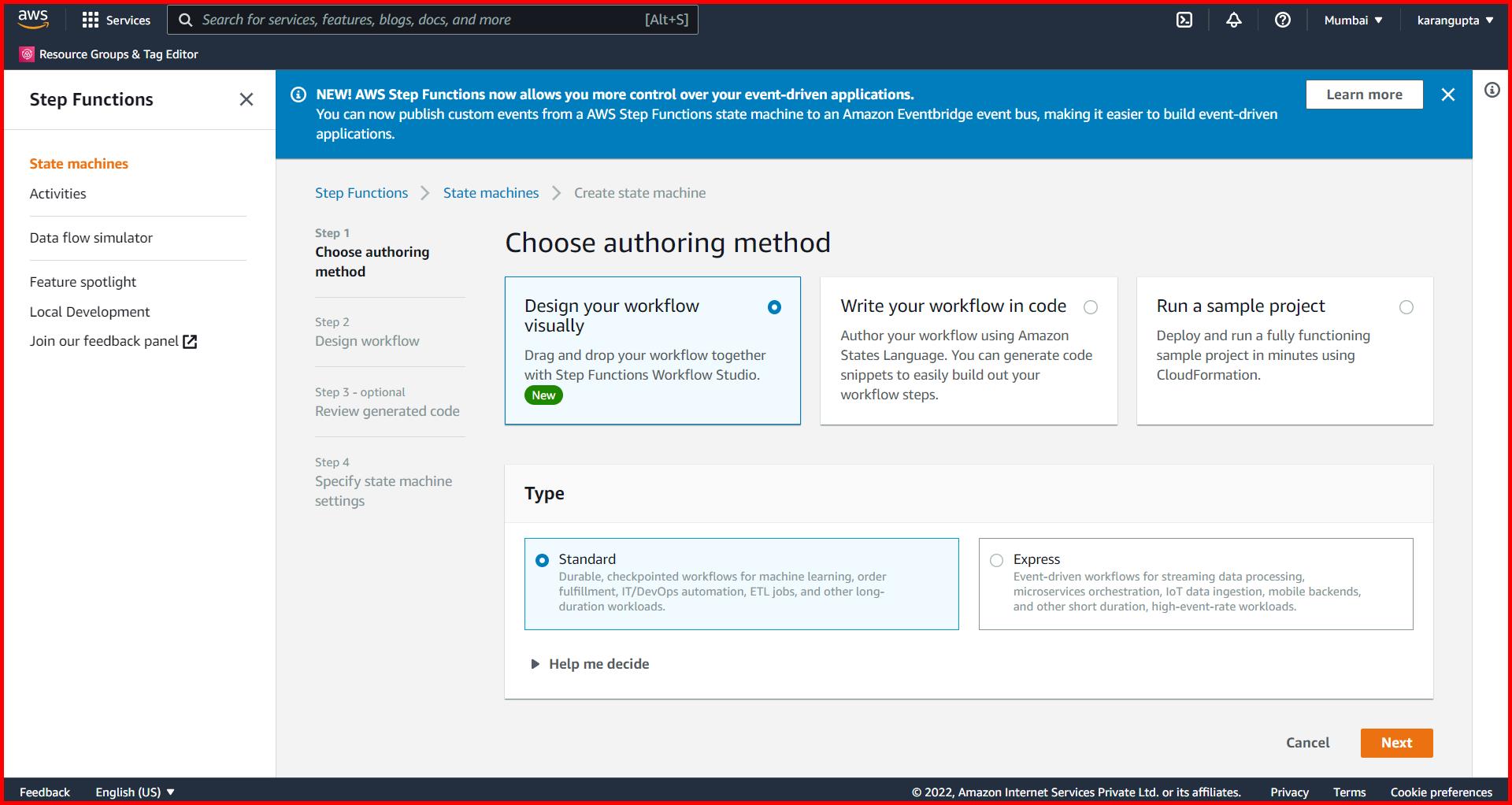Image resolution: width=1512 pixels, height=805 pixels.
Task: Click the Next button
Action: pyautogui.click(x=1396, y=742)
